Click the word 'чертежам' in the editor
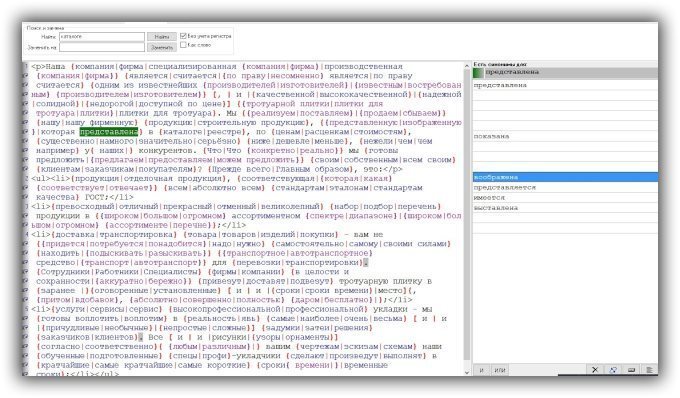This screenshot has width=680, height=398. pos(320,346)
